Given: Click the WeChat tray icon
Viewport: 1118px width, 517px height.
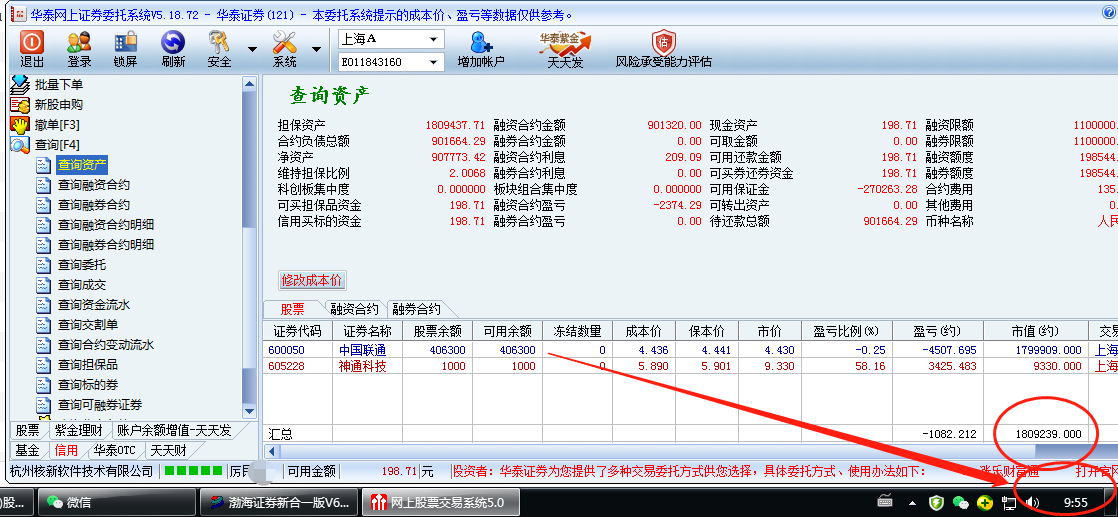Looking at the screenshot, I should pyautogui.click(x=961, y=503).
